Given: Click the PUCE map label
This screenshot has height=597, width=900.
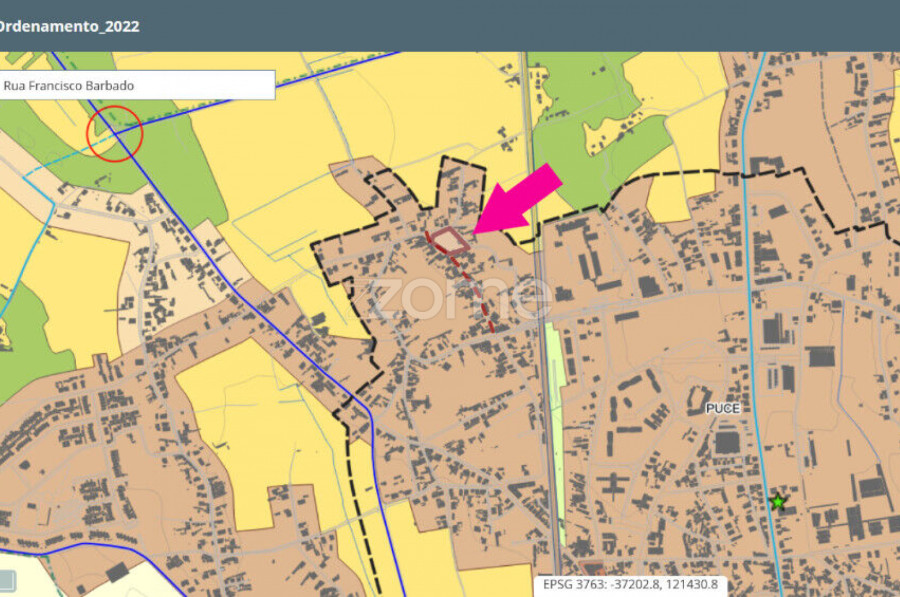Looking at the screenshot, I should (721, 408).
